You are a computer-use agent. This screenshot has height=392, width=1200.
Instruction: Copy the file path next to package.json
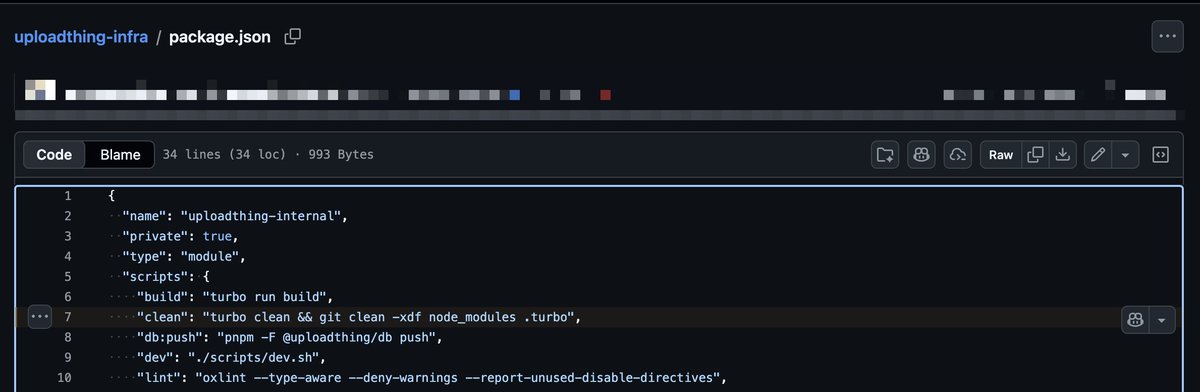click(293, 36)
